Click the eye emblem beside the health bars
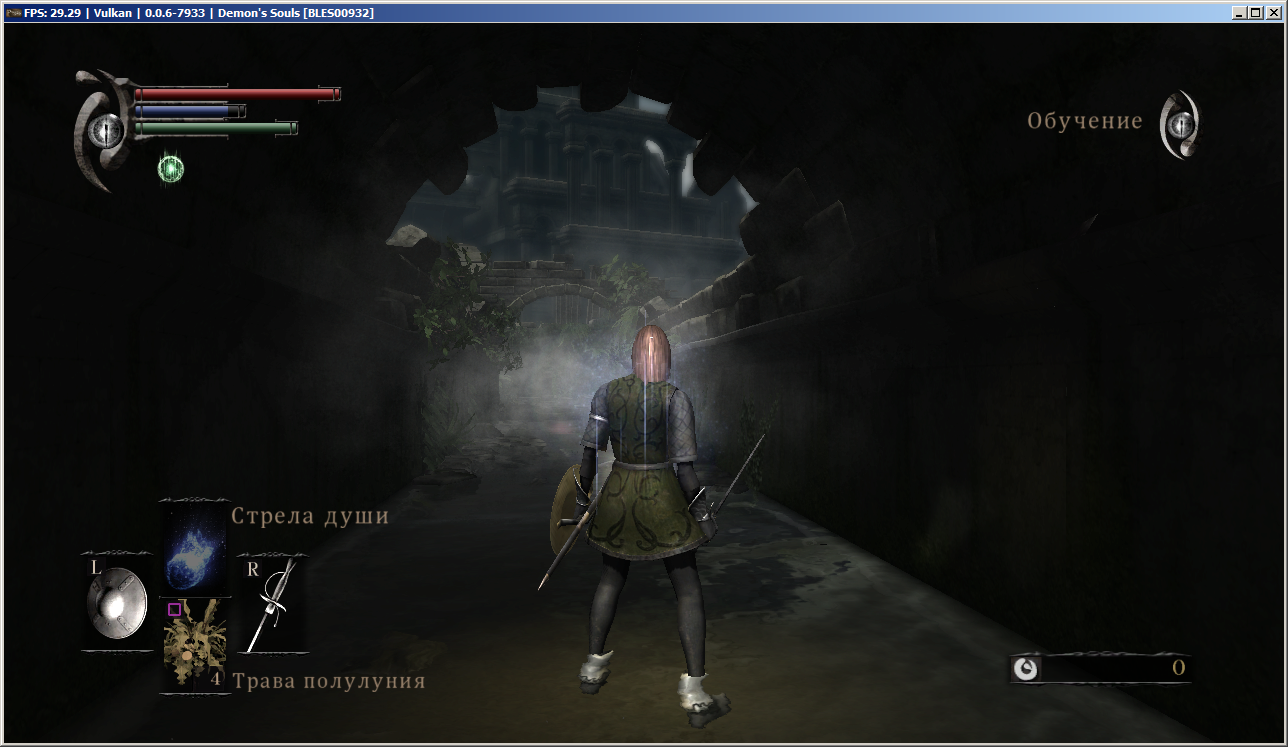 pos(105,130)
